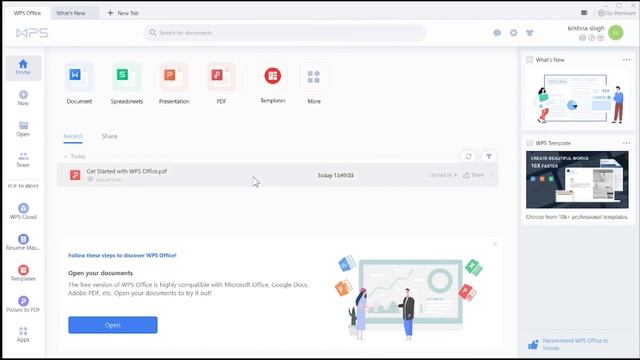Open the PDF tool icon at top
Image resolution: width=640 pixels, height=360 pixels.
click(x=221, y=76)
